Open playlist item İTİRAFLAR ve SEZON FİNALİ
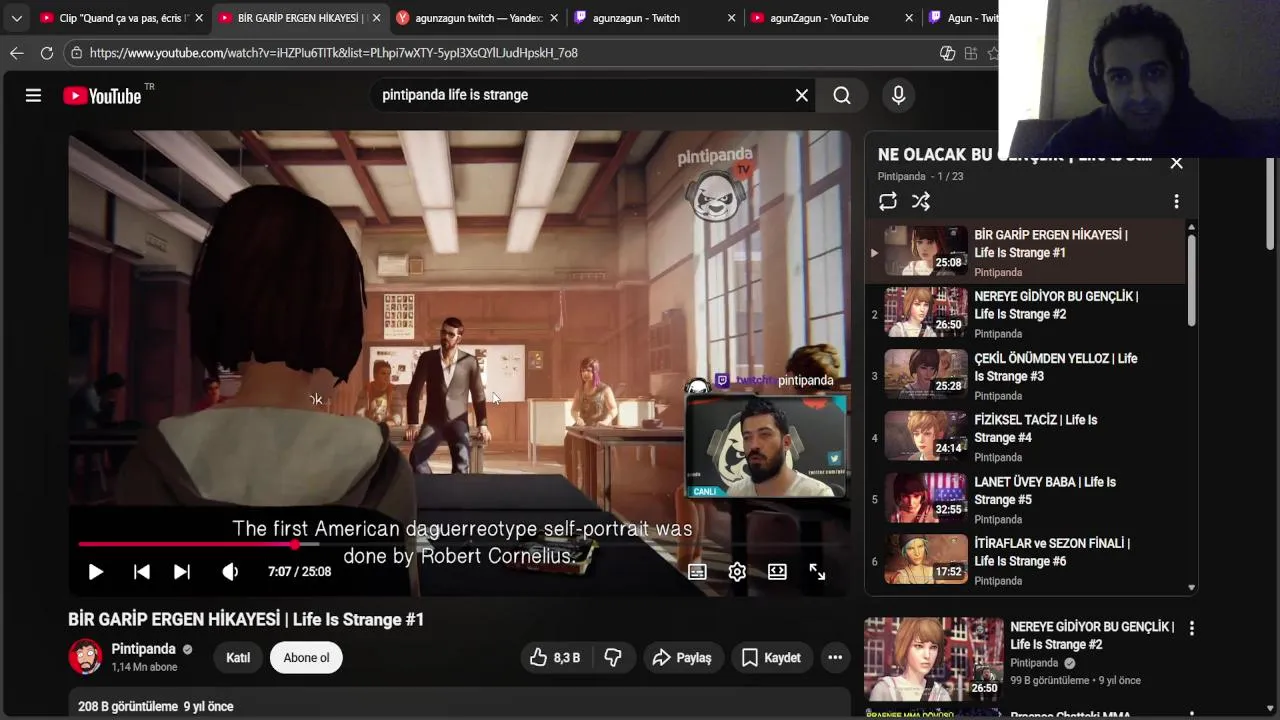 click(1026, 561)
